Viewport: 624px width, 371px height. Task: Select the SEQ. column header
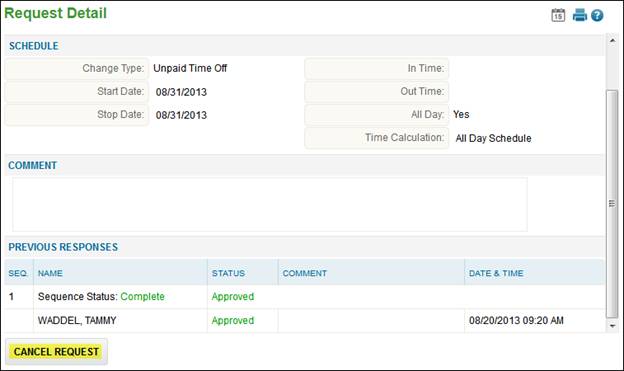18,273
